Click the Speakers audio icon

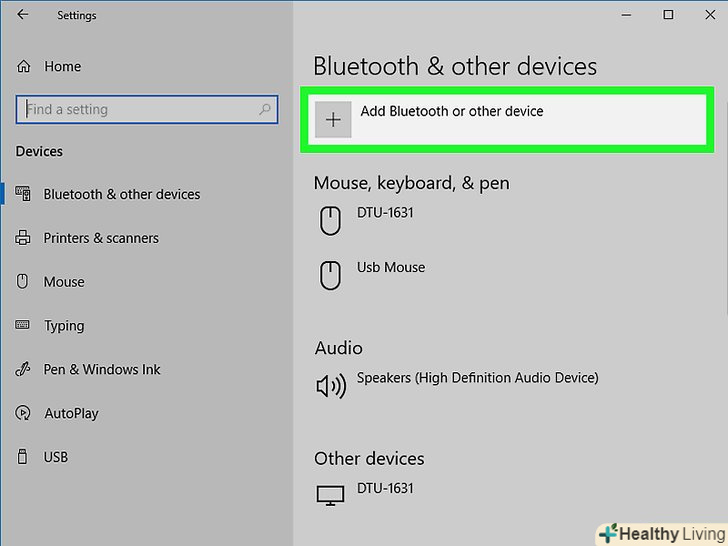330,385
